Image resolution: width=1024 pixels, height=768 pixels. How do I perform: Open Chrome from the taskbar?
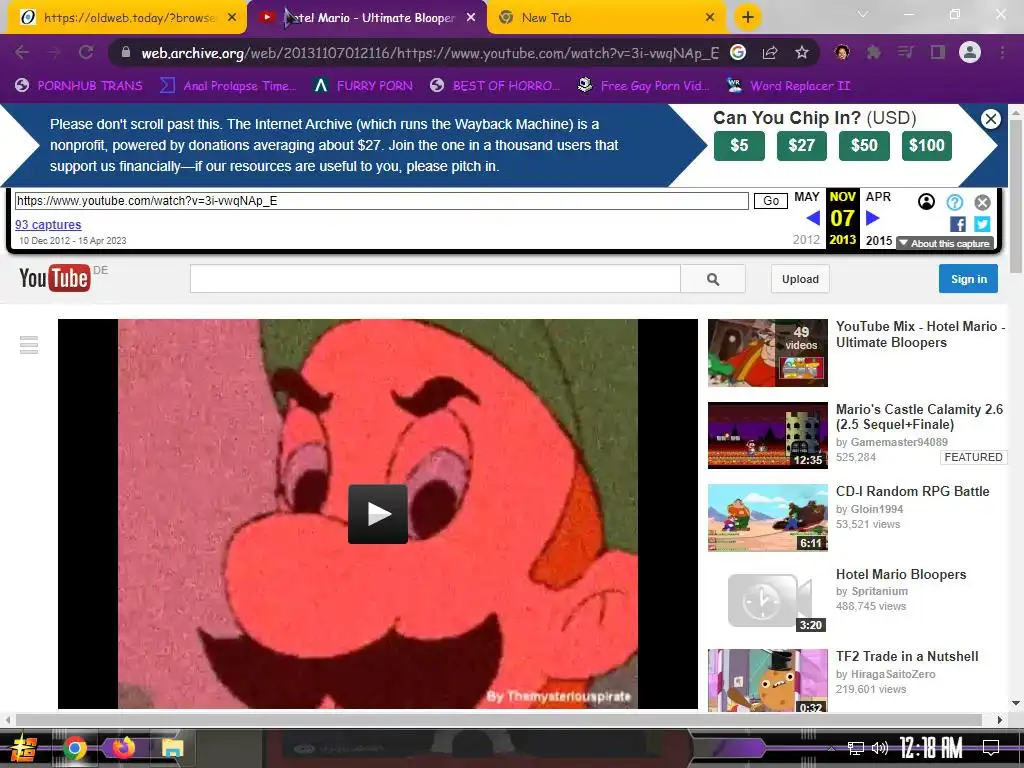(74, 748)
